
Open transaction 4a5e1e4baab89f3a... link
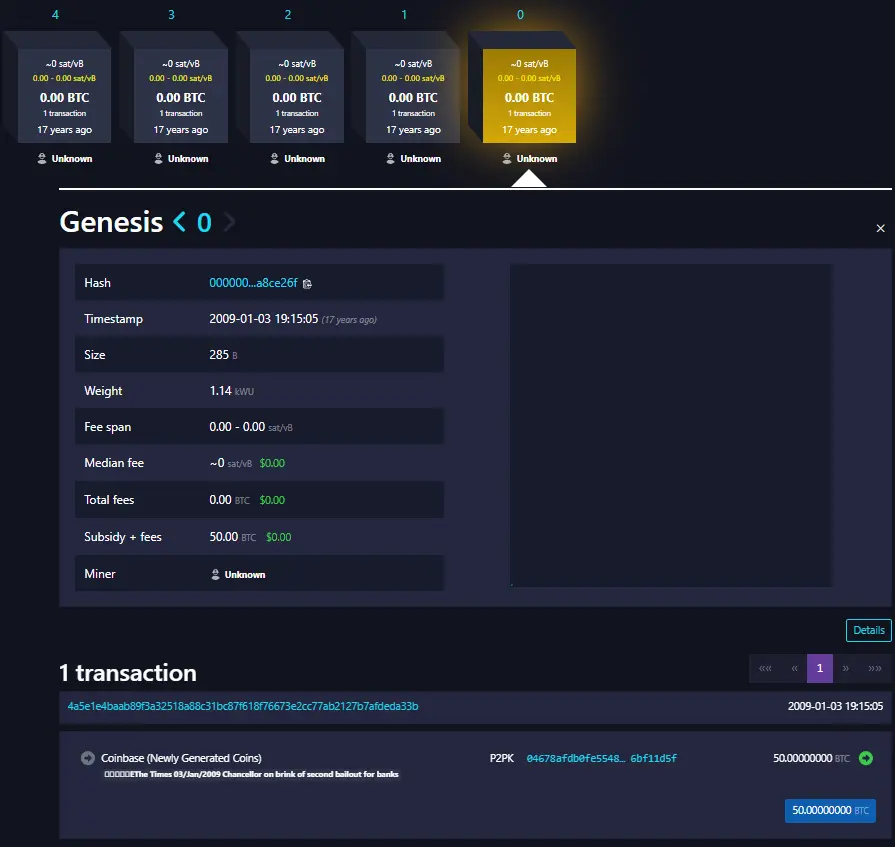[243, 707]
